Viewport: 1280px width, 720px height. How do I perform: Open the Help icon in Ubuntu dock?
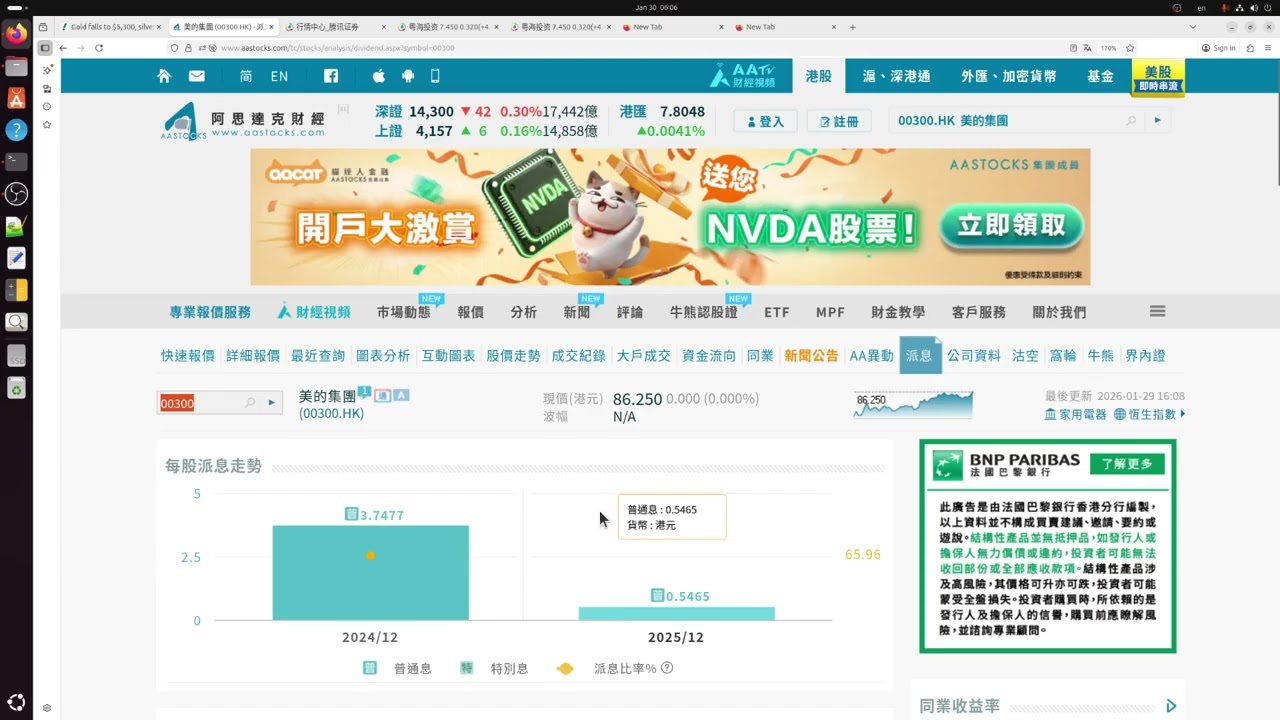pyautogui.click(x=16, y=130)
